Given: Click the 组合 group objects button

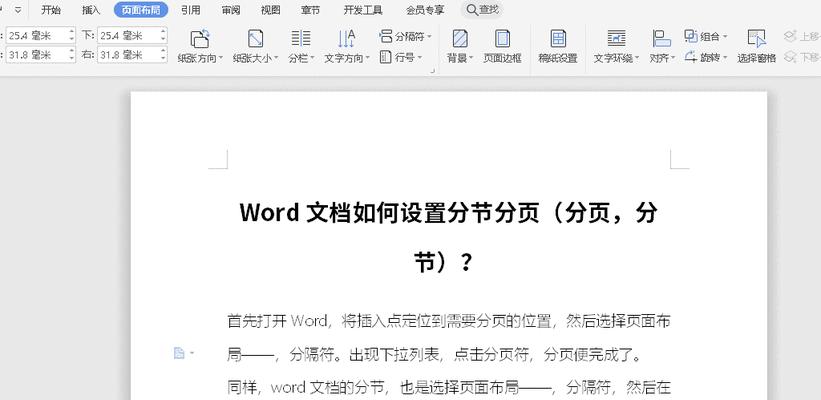Looking at the screenshot, I should click(x=706, y=36).
